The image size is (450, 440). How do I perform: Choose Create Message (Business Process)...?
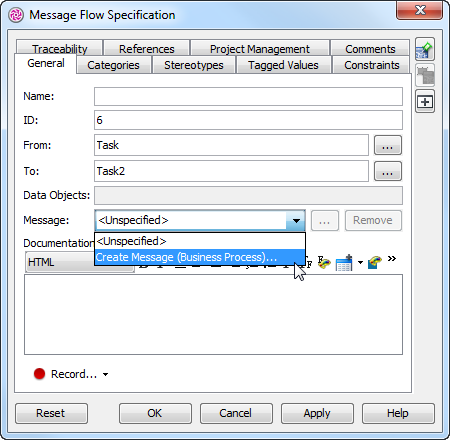(x=200, y=257)
